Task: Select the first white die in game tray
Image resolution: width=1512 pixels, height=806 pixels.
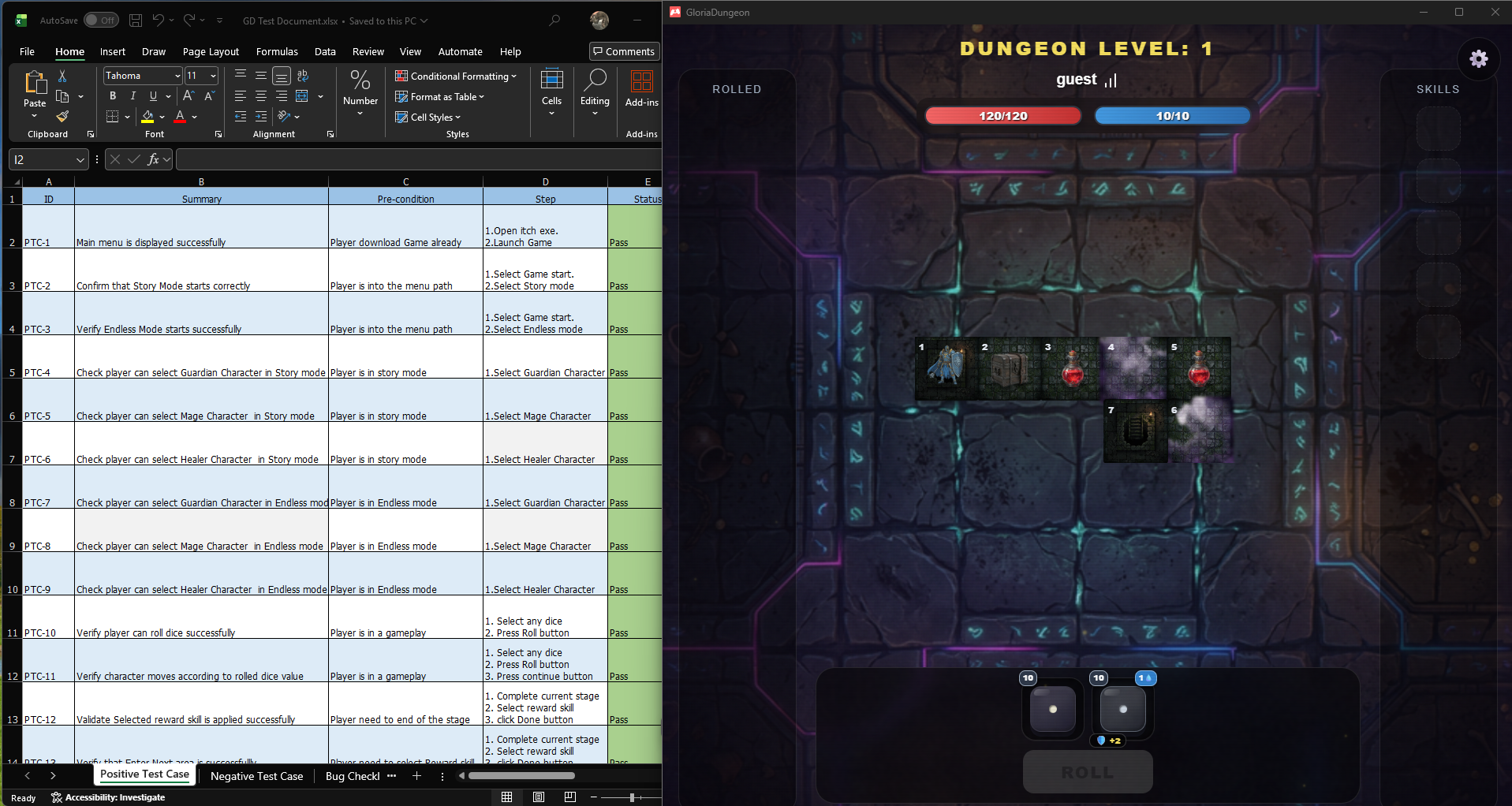Action: point(1053,708)
